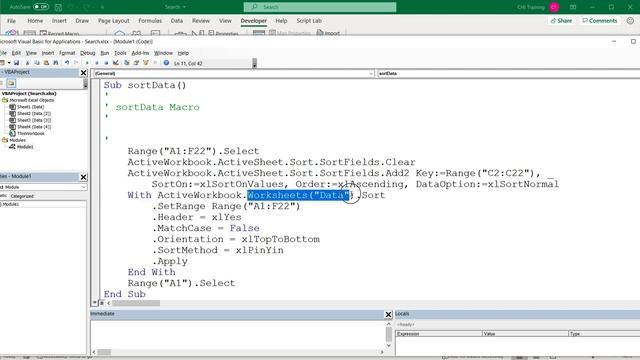
Task: Close the Properties - Module1 panel
Action: (83, 177)
